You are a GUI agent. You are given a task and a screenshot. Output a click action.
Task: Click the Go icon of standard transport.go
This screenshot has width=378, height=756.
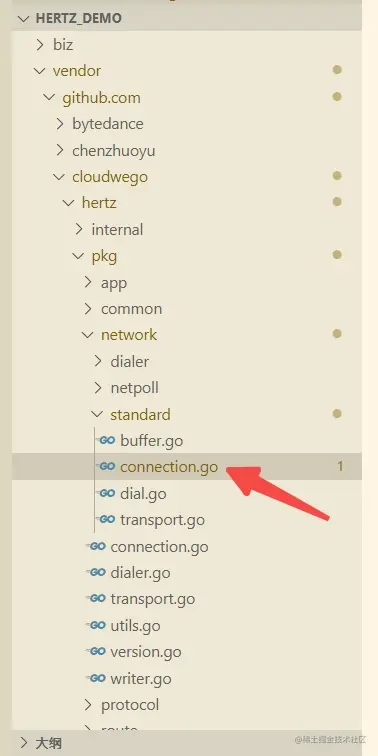107,520
